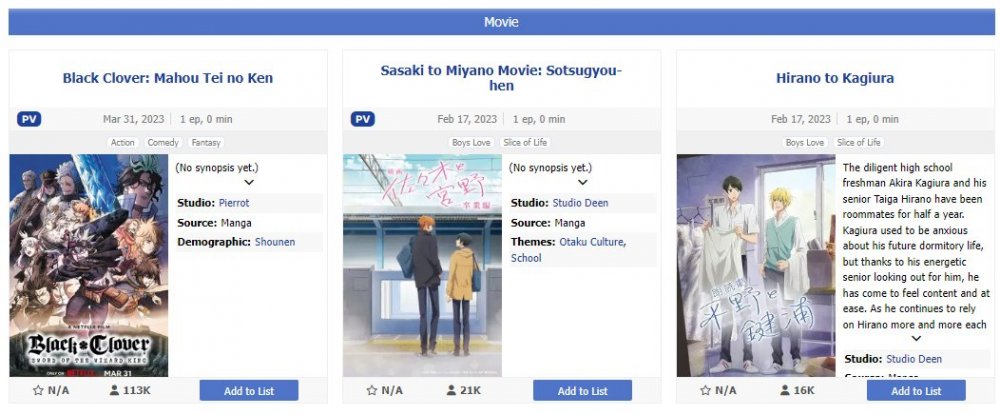Viewport: 1000px width, 415px height.
Task: Click the star score icon on Black Clover card
Action: [x=38, y=390]
